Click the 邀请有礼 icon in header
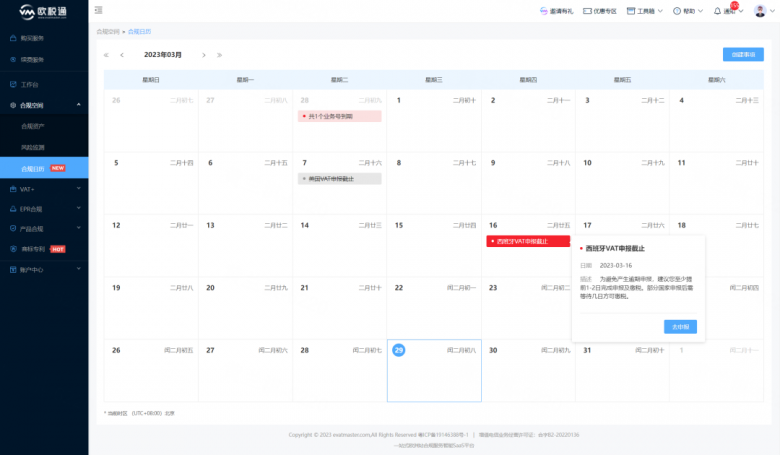This screenshot has width=780, height=455. pyautogui.click(x=544, y=11)
